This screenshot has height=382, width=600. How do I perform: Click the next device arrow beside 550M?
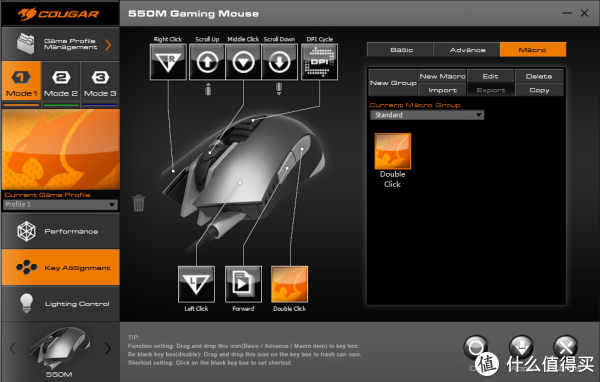(x=108, y=348)
